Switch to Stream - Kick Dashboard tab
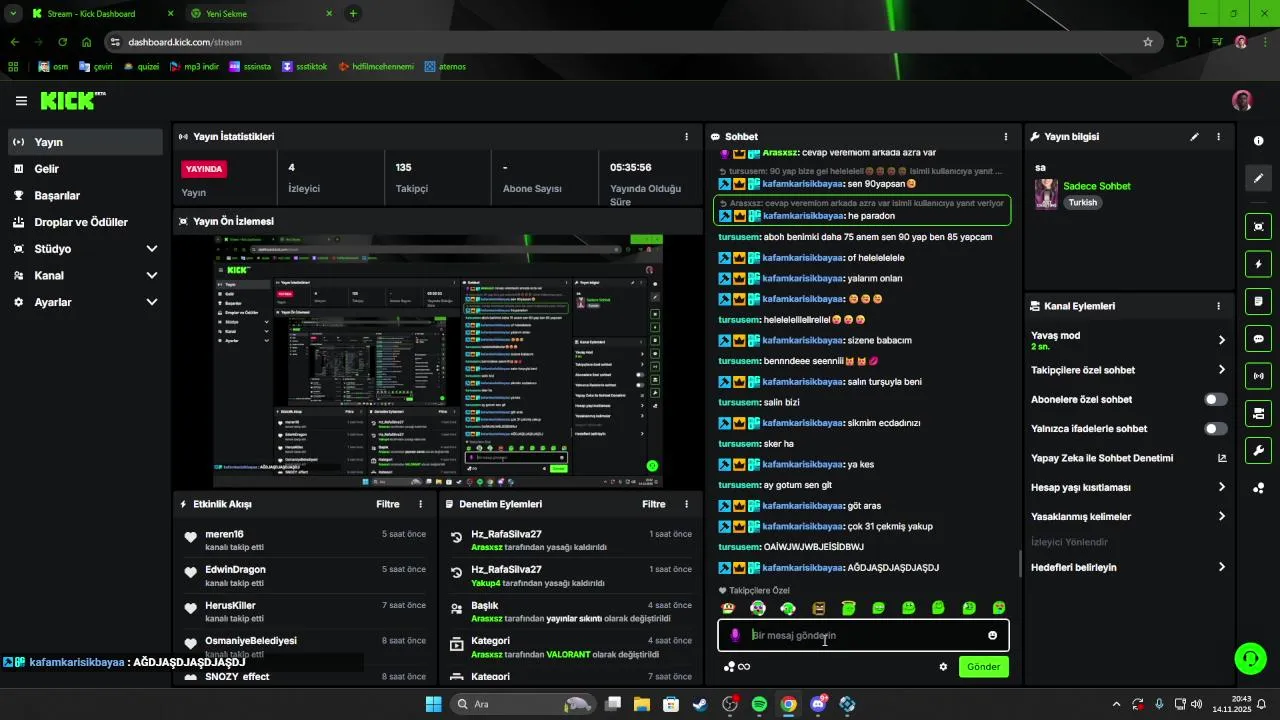Screen dimensions: 1280x720 click(x=103, y=14)
